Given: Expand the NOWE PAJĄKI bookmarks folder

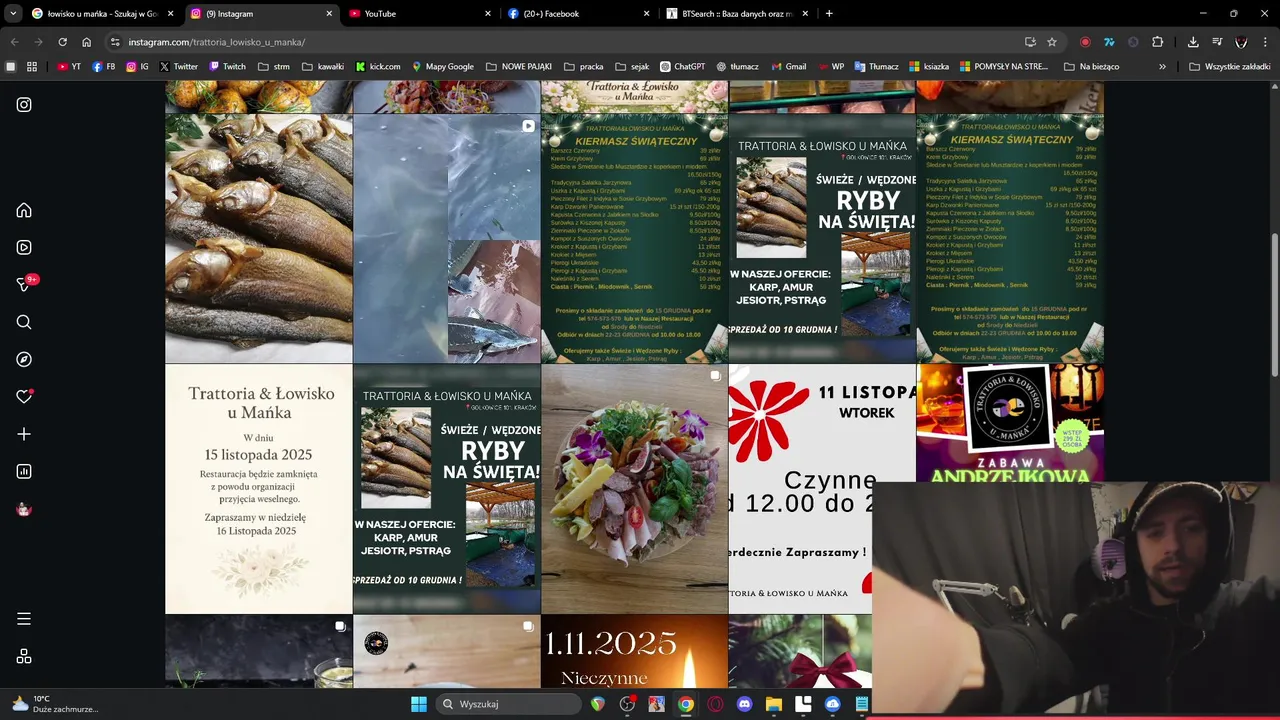Looking at the screenshot, I should [x=519, y=67].
